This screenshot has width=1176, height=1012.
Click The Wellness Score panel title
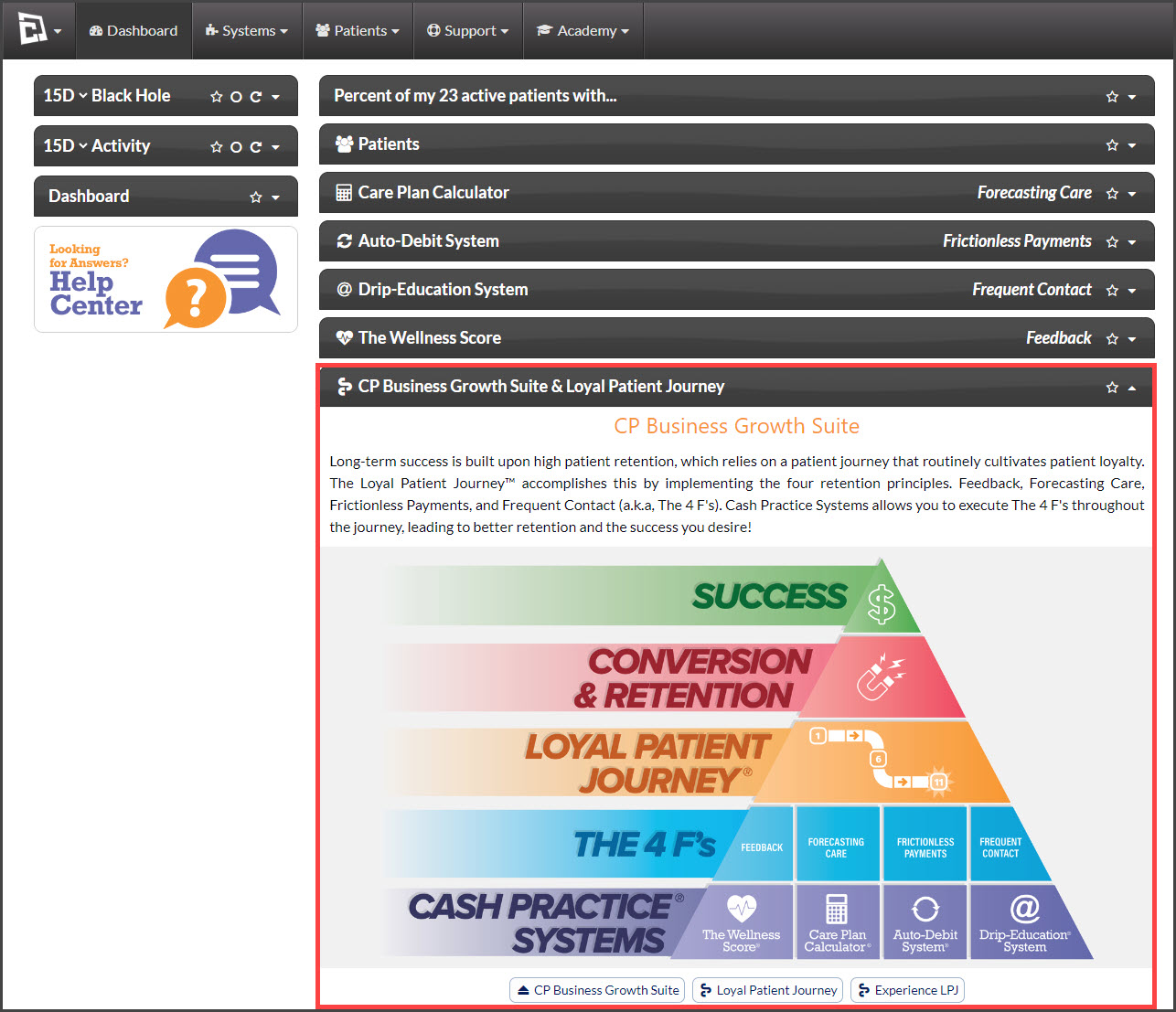430,338
